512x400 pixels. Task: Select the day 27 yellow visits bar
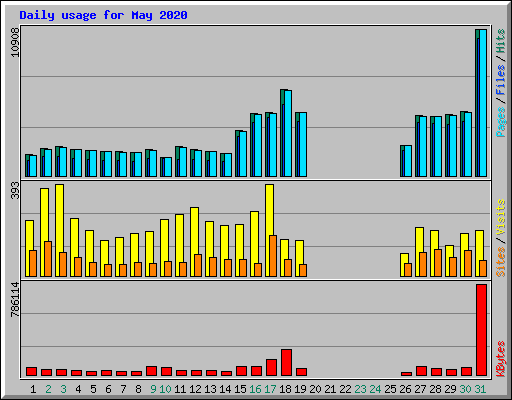pos(419,252)
